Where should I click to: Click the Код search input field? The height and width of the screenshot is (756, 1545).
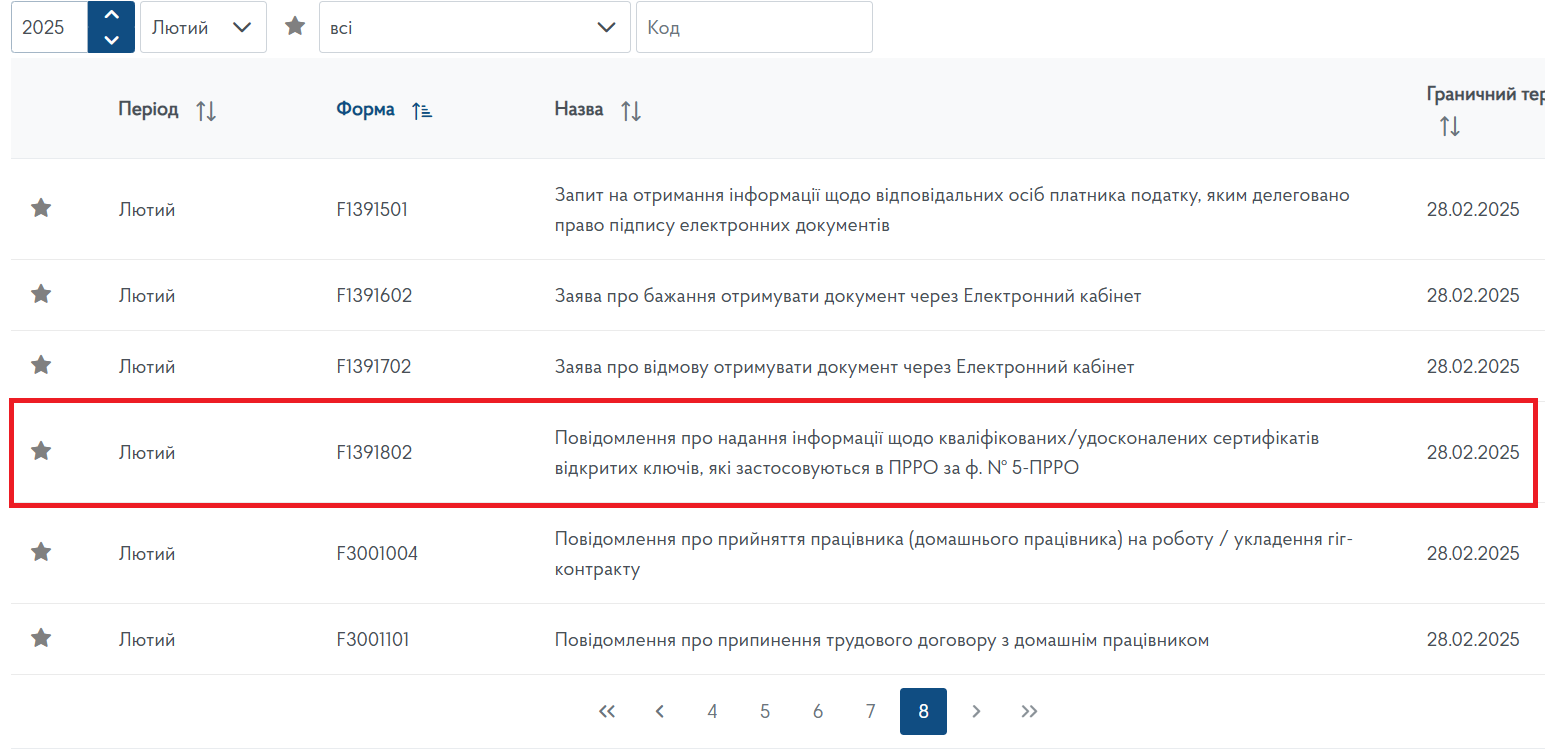(754, 27)
